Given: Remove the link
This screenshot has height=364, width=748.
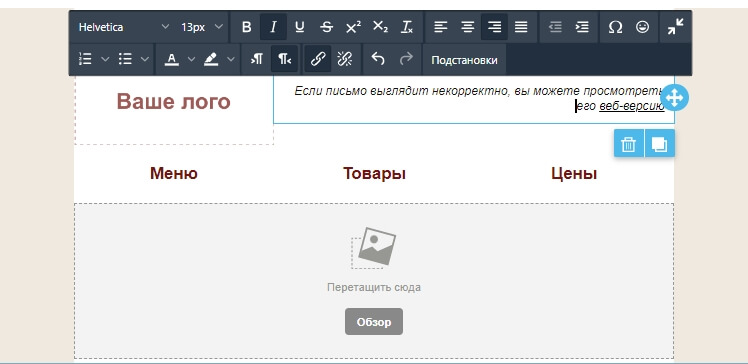Looking at the screenshot, I should 344,59.
